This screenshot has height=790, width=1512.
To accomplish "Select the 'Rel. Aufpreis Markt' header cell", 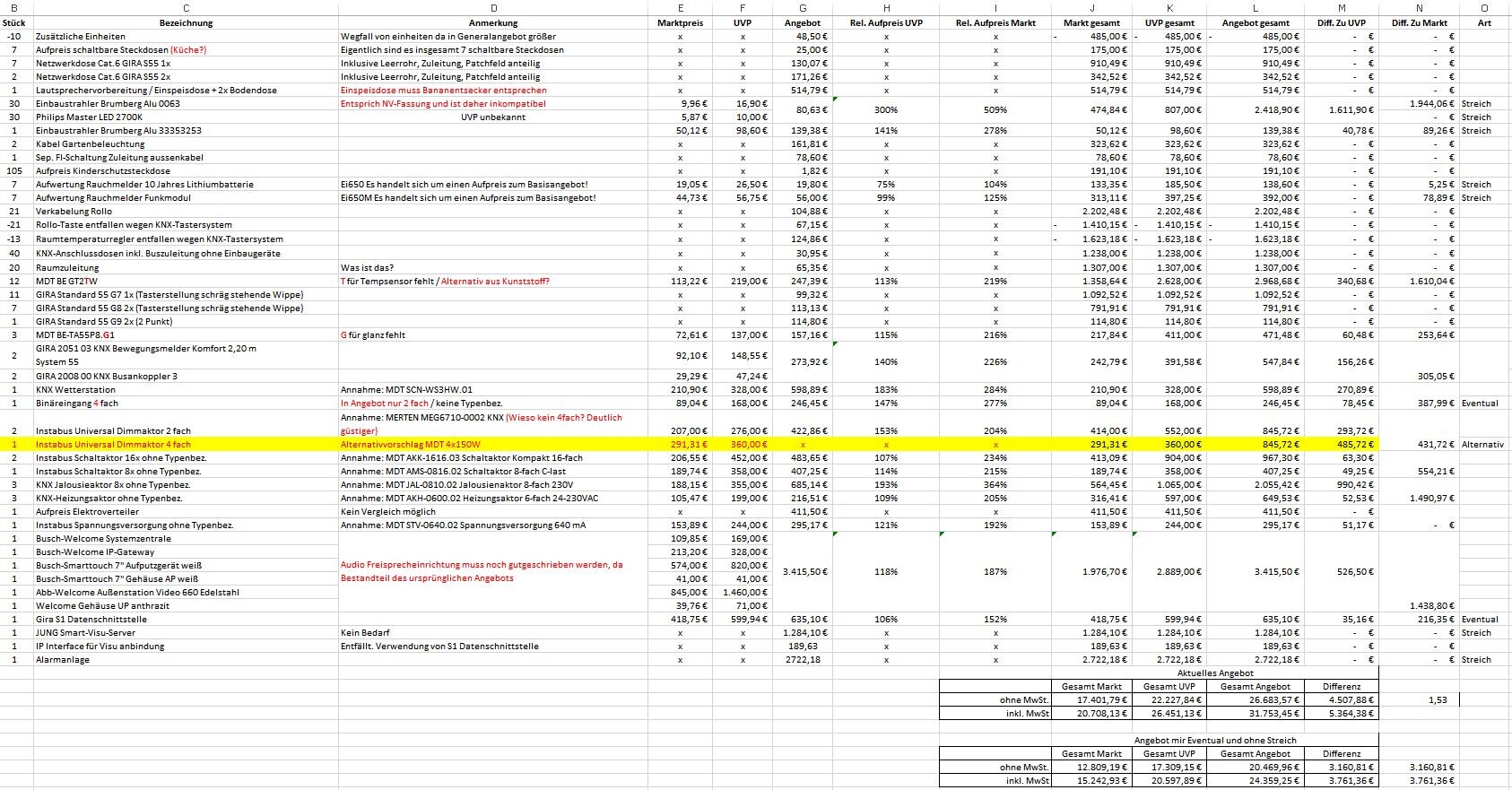I will pyautogui.click(x=995, y=22).
